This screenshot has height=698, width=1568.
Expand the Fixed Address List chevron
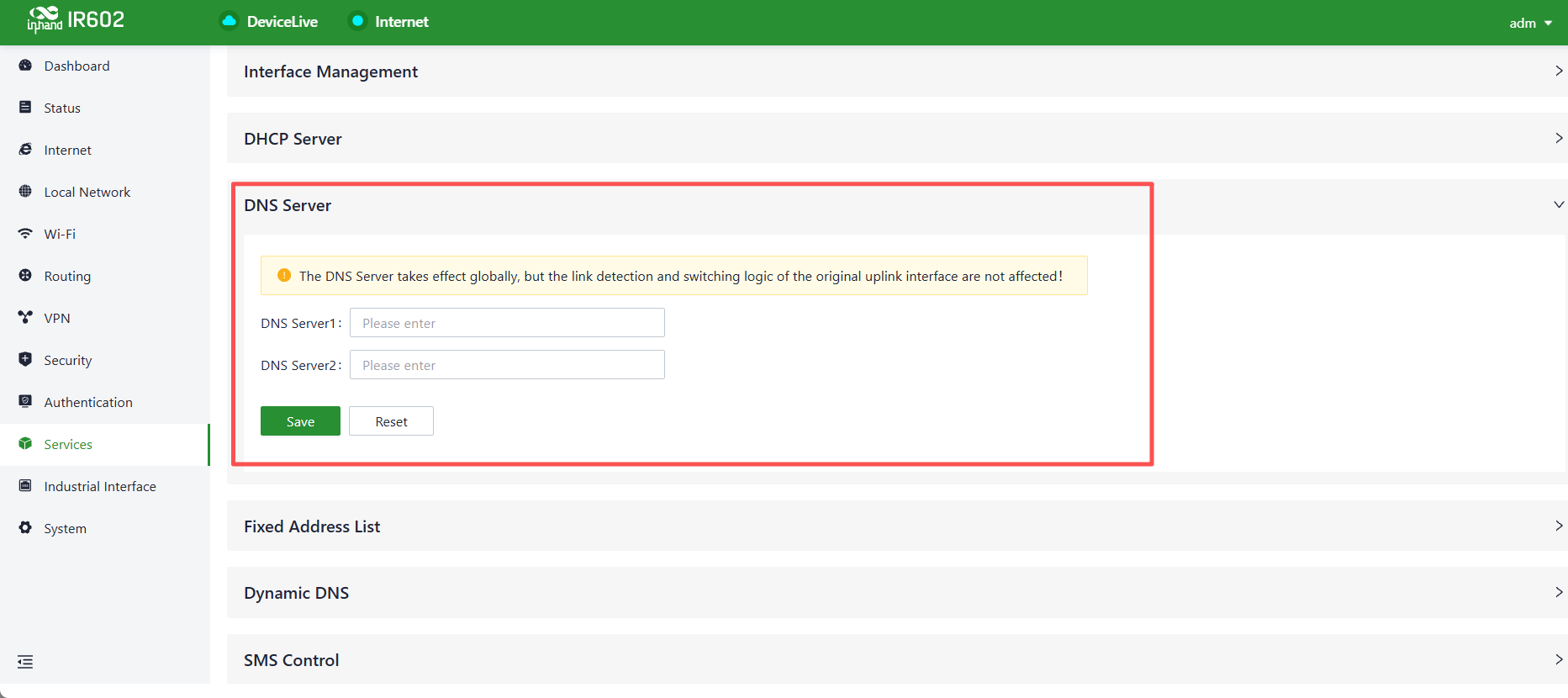point(1559,526)
